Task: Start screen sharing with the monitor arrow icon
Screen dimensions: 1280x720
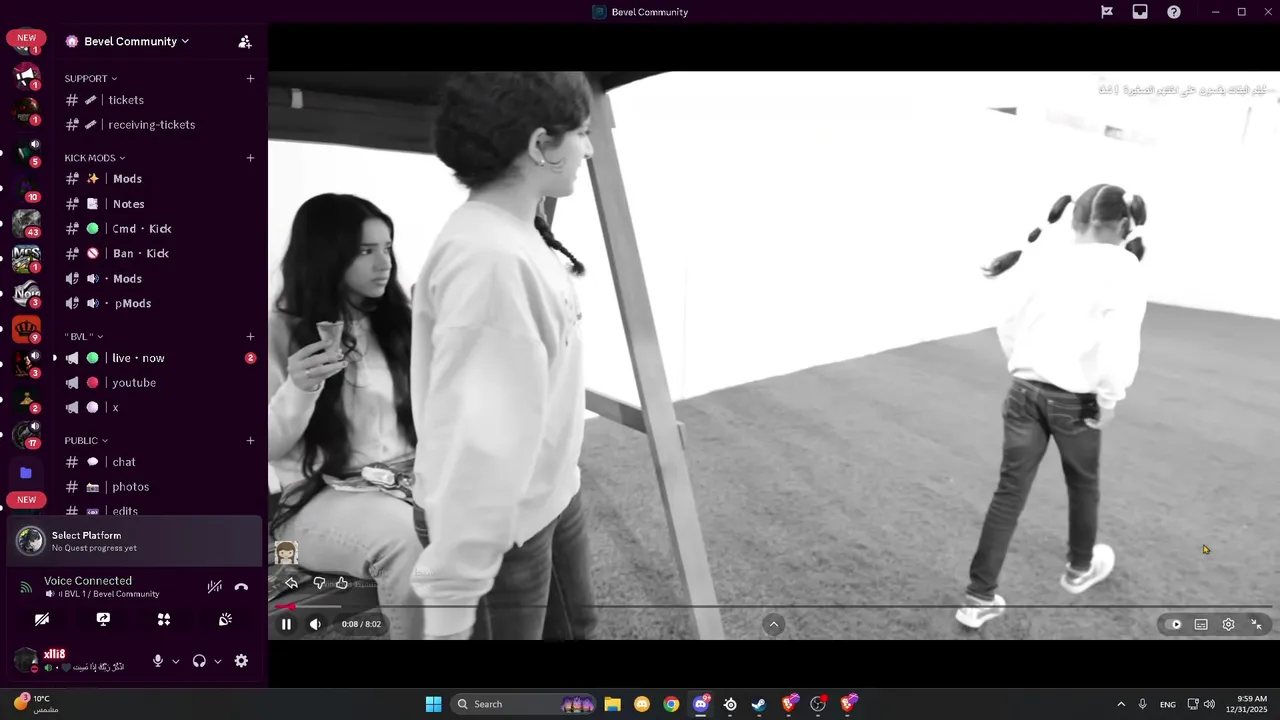Action: pyautogui.click(x=103, y=619)
